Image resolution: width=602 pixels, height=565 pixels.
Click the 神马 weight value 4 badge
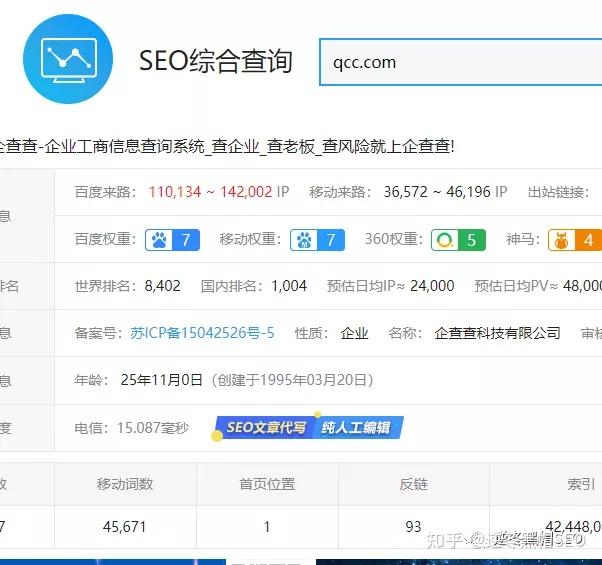tap(588, 240)
